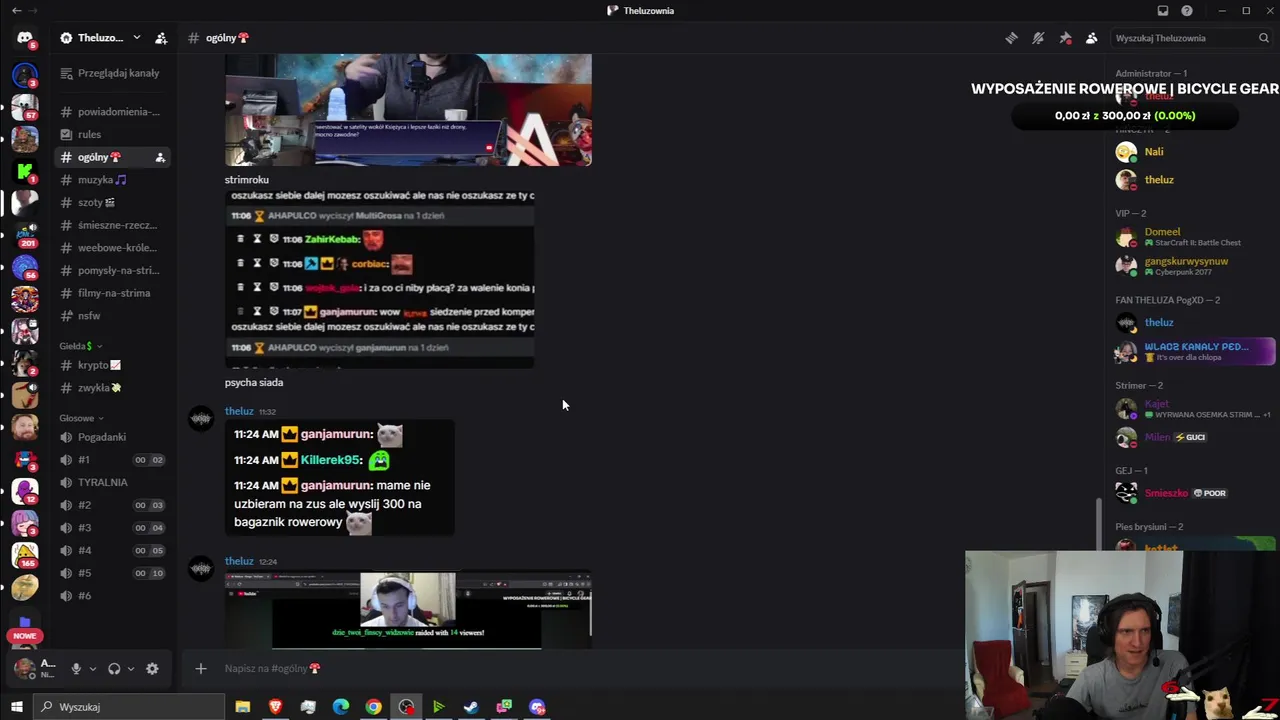
Task: Join voice channel #1
Action: pyautogui.click(x=112, y=460)
